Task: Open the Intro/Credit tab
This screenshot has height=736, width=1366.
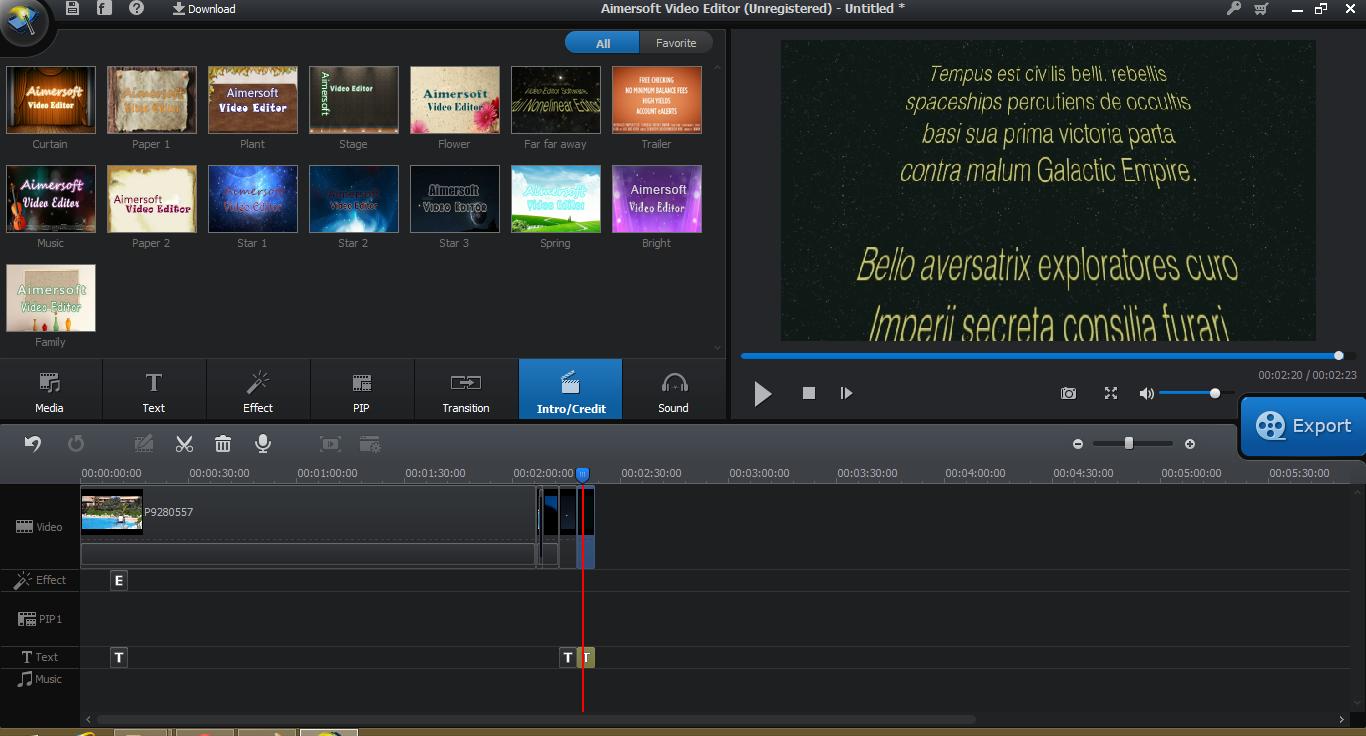Action: coord(571,390)
